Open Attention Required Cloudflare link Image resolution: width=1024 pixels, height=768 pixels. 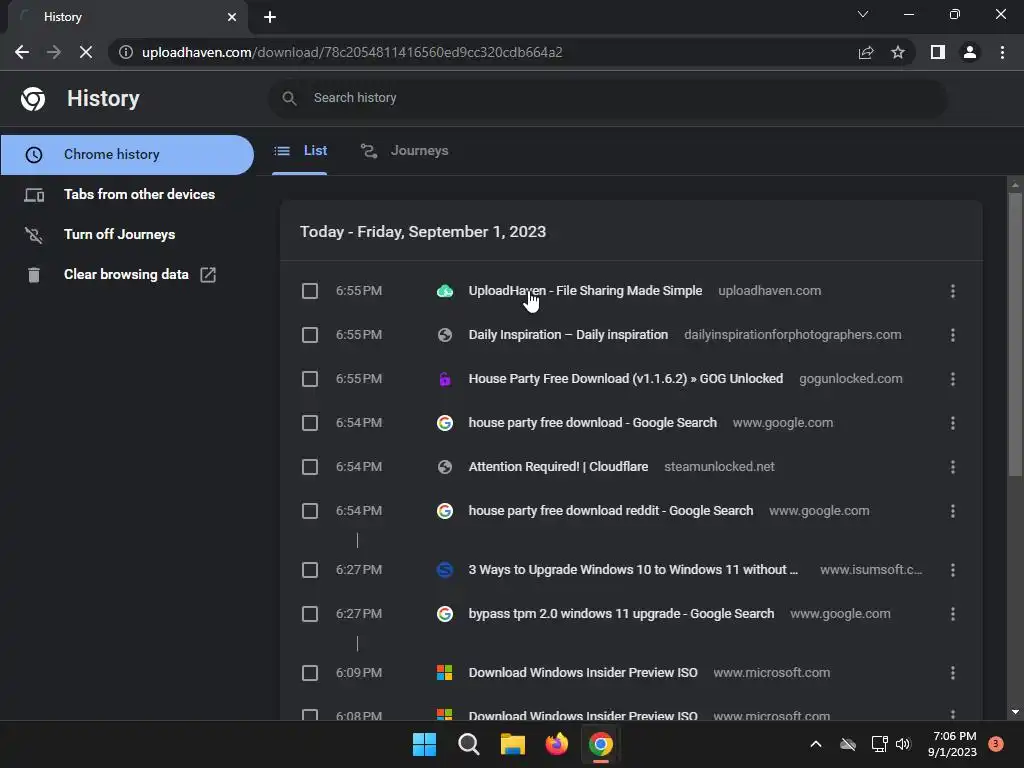click(x=558, y=467)
